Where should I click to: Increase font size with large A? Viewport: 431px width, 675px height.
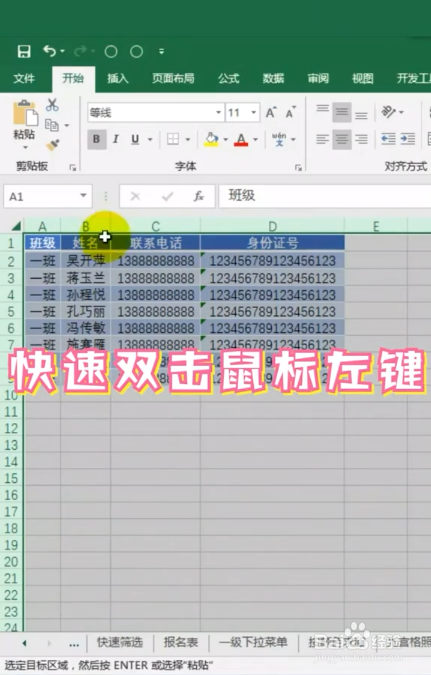pos(271,113)
